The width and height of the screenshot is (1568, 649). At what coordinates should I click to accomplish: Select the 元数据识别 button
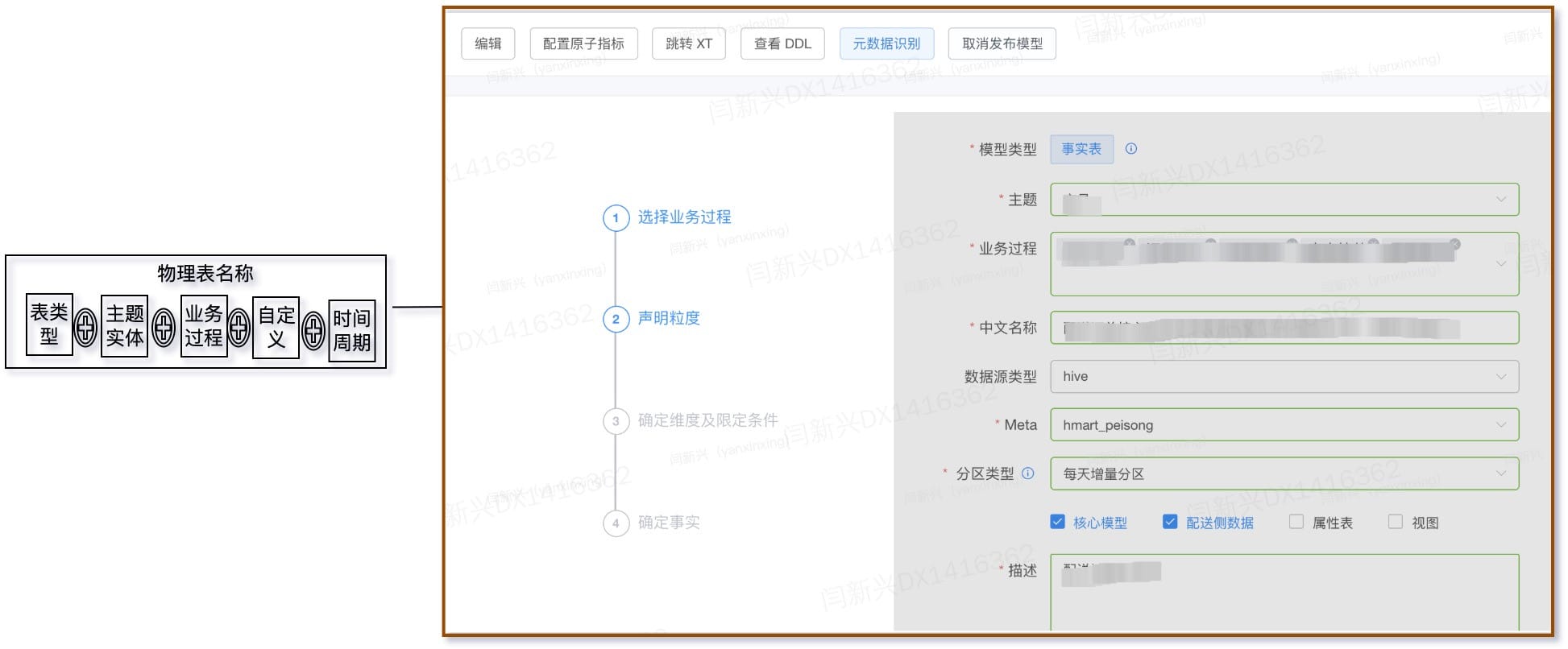[886, 43]
